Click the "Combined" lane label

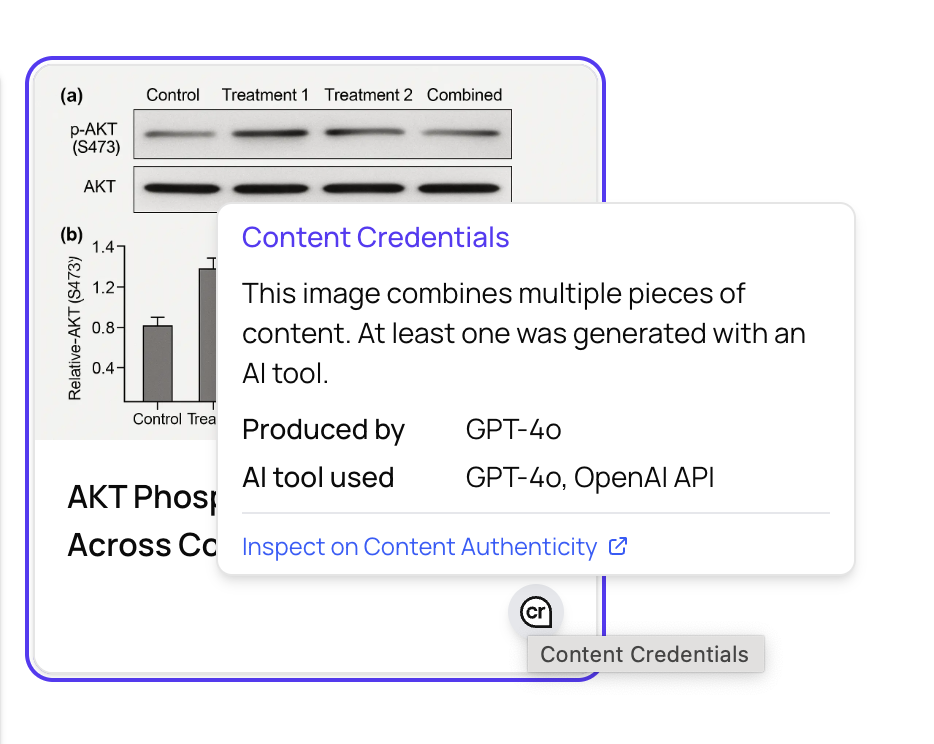click(x=464, y=95)
